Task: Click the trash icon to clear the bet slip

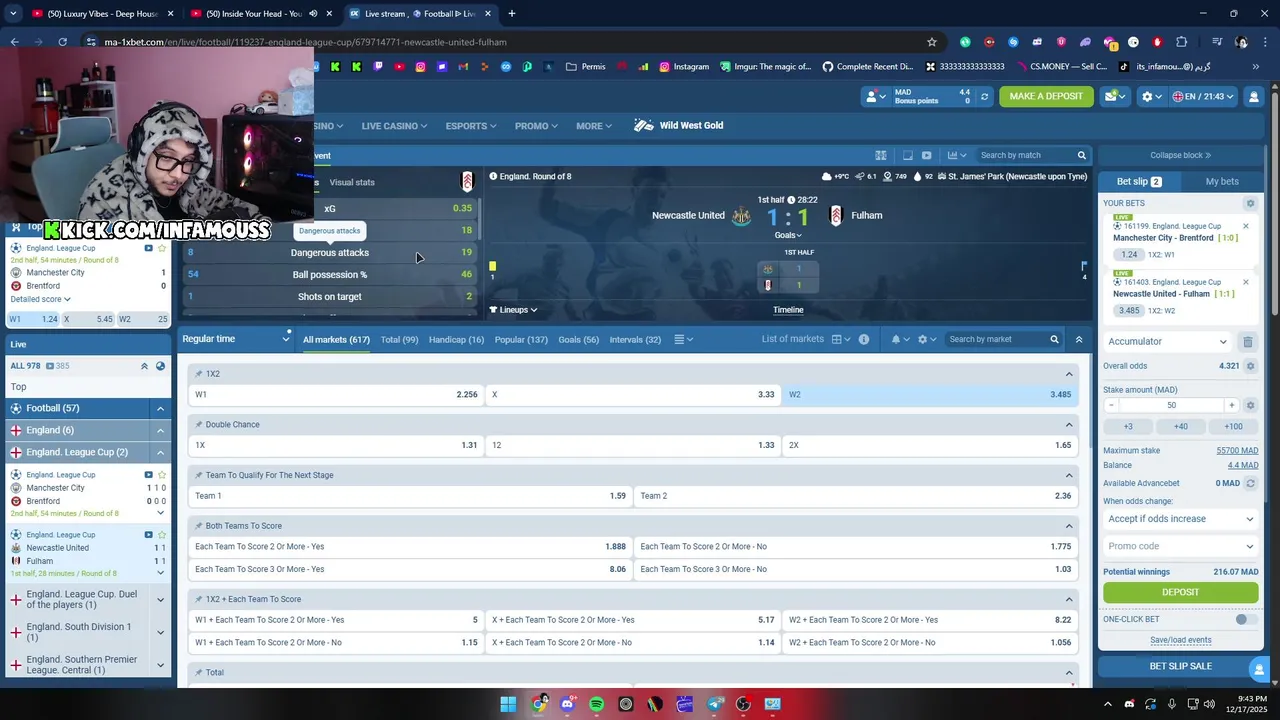Action: [1248, 342]
